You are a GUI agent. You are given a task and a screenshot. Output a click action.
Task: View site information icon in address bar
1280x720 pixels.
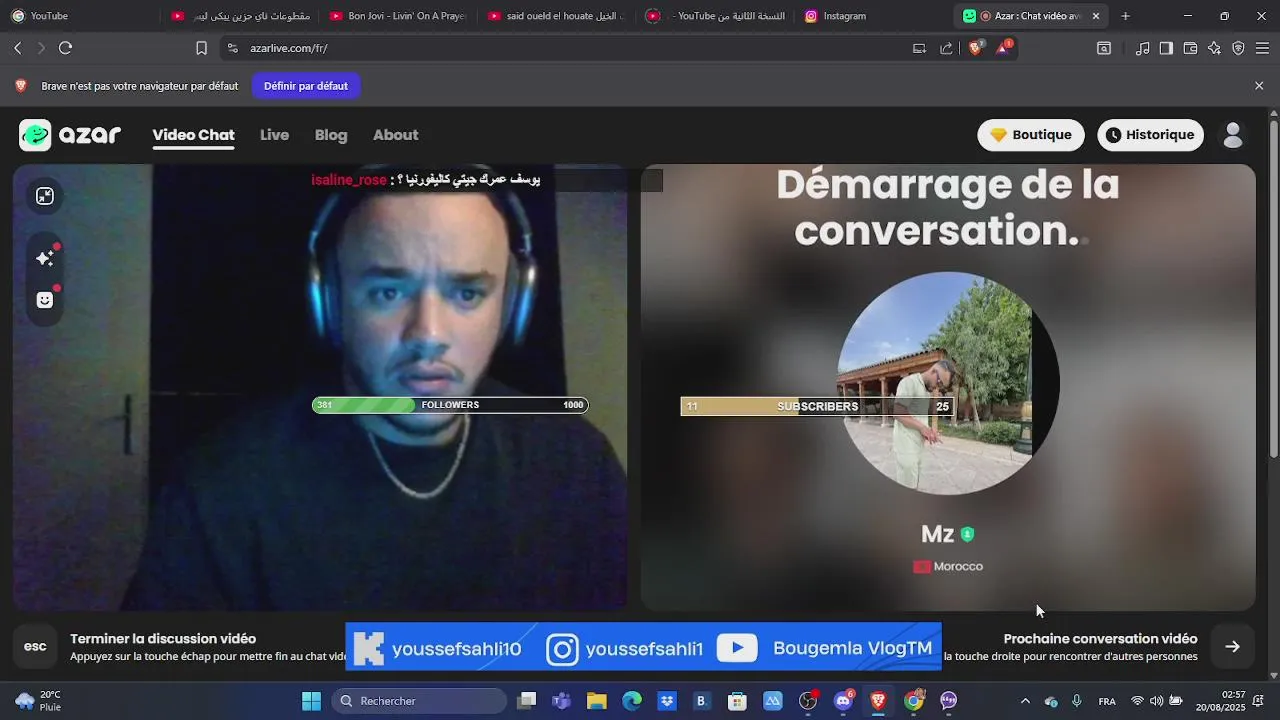(x=232, y=48)
